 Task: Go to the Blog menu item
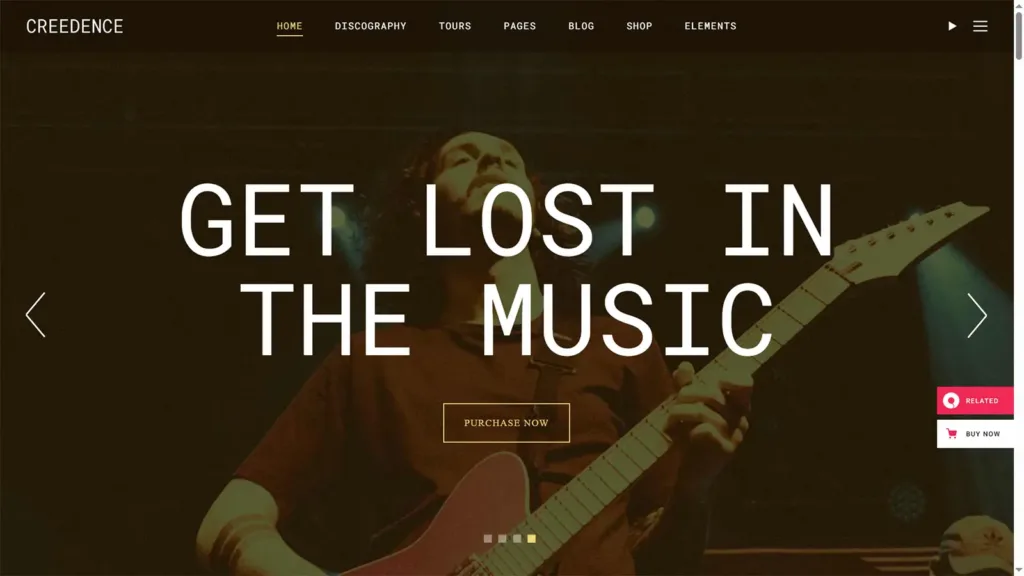(x=581, y=26)
